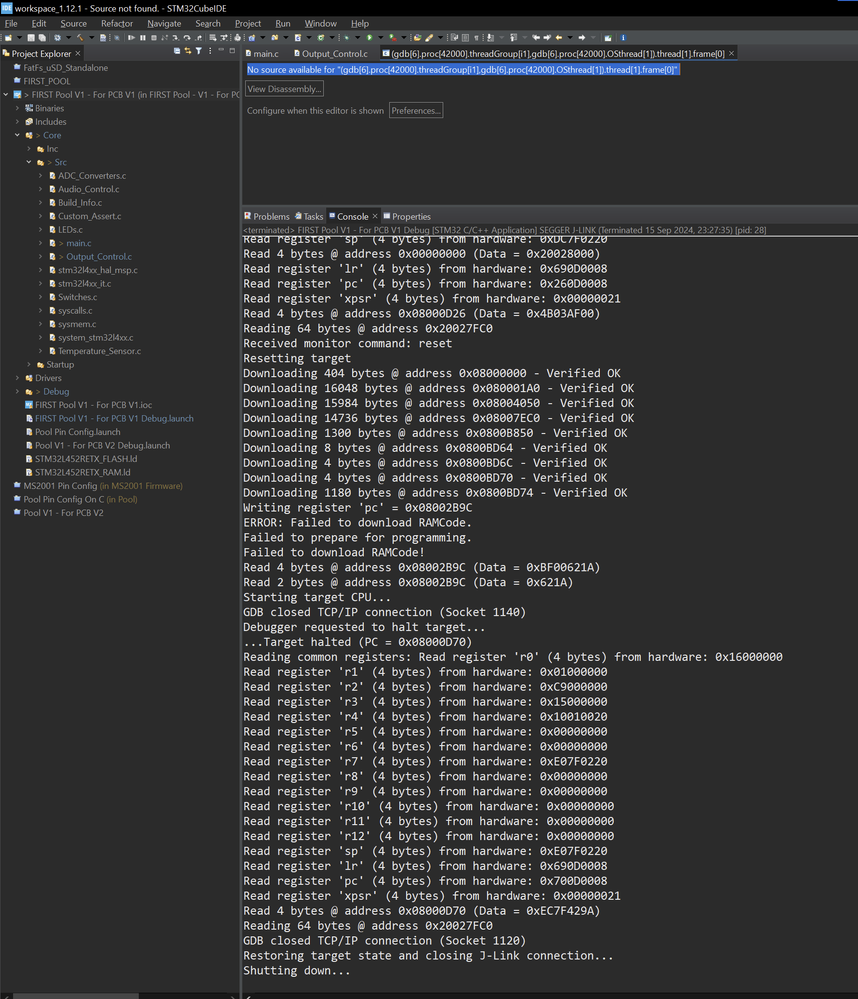
Task: Click the Disconnect debug icon
Action: tap(165, 38)
